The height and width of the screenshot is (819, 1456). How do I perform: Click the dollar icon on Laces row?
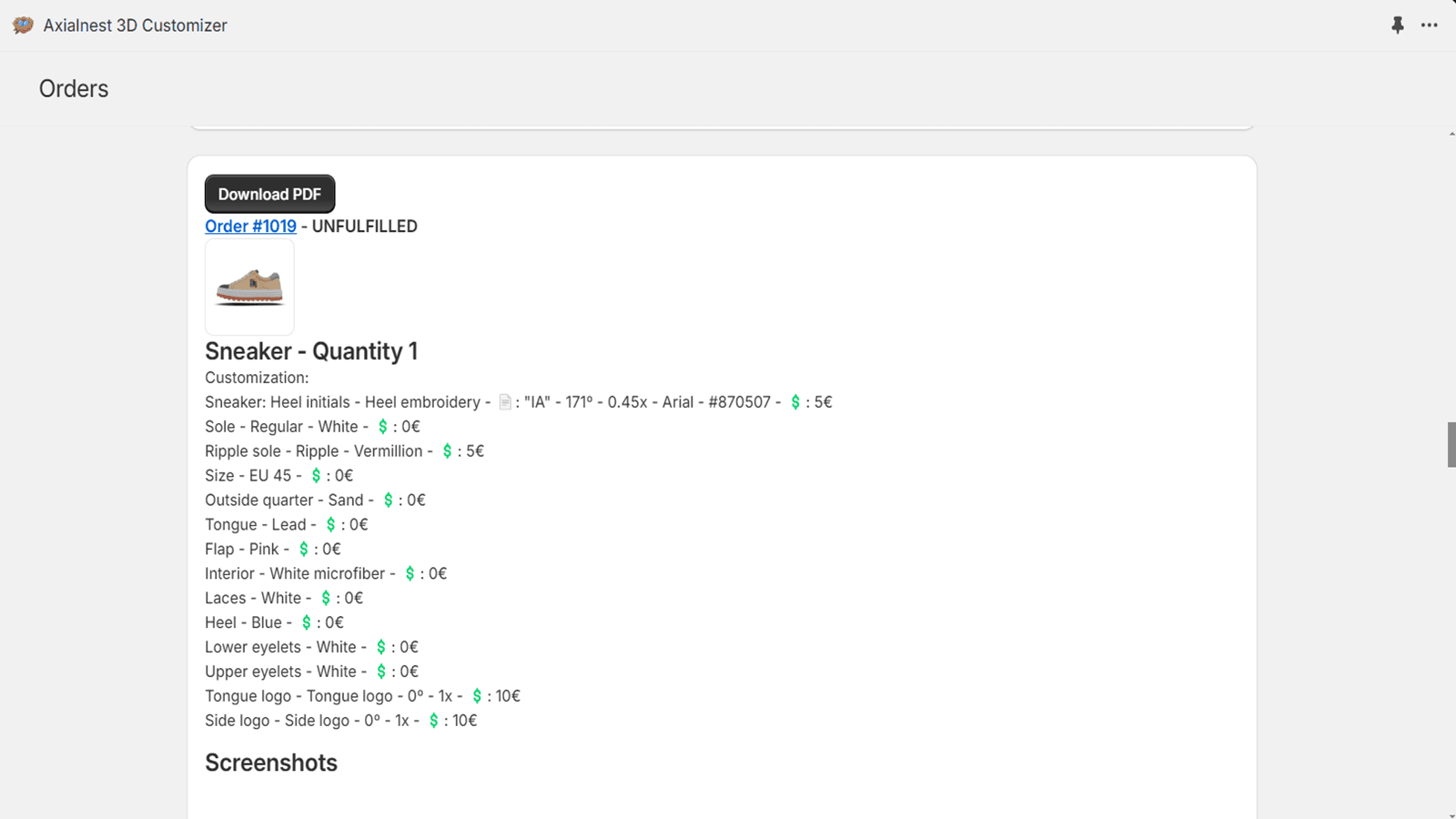coord(326,599)
